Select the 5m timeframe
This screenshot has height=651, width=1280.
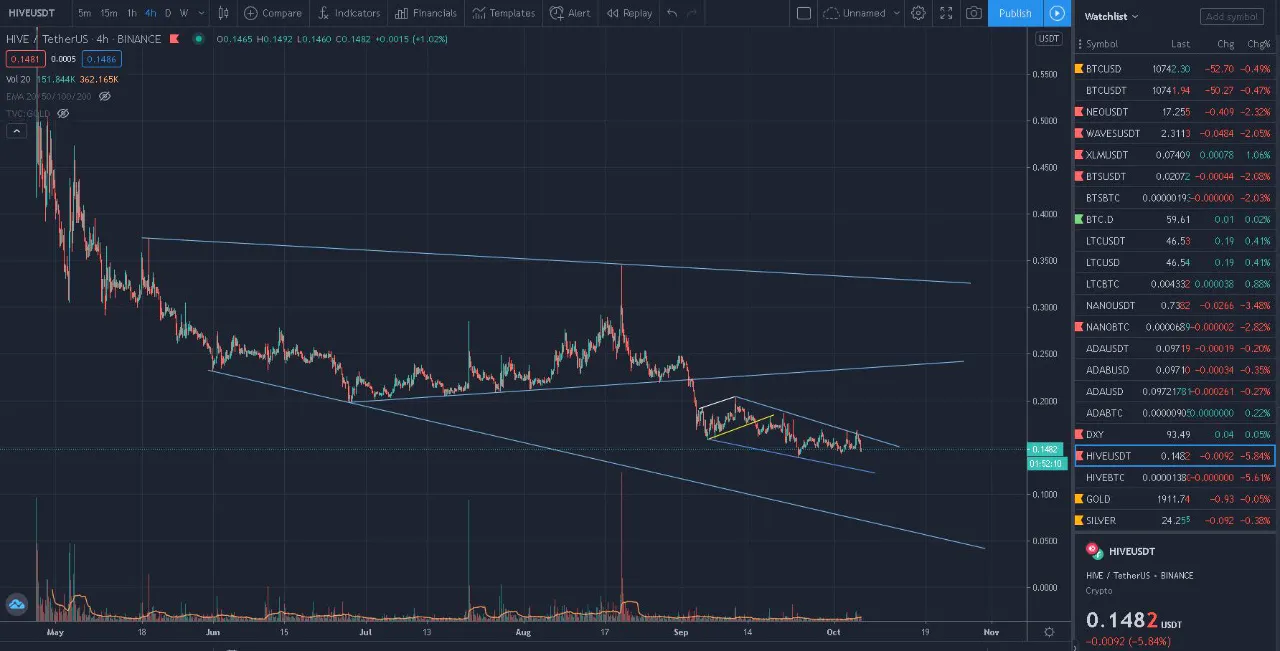(x=84, y=13)
